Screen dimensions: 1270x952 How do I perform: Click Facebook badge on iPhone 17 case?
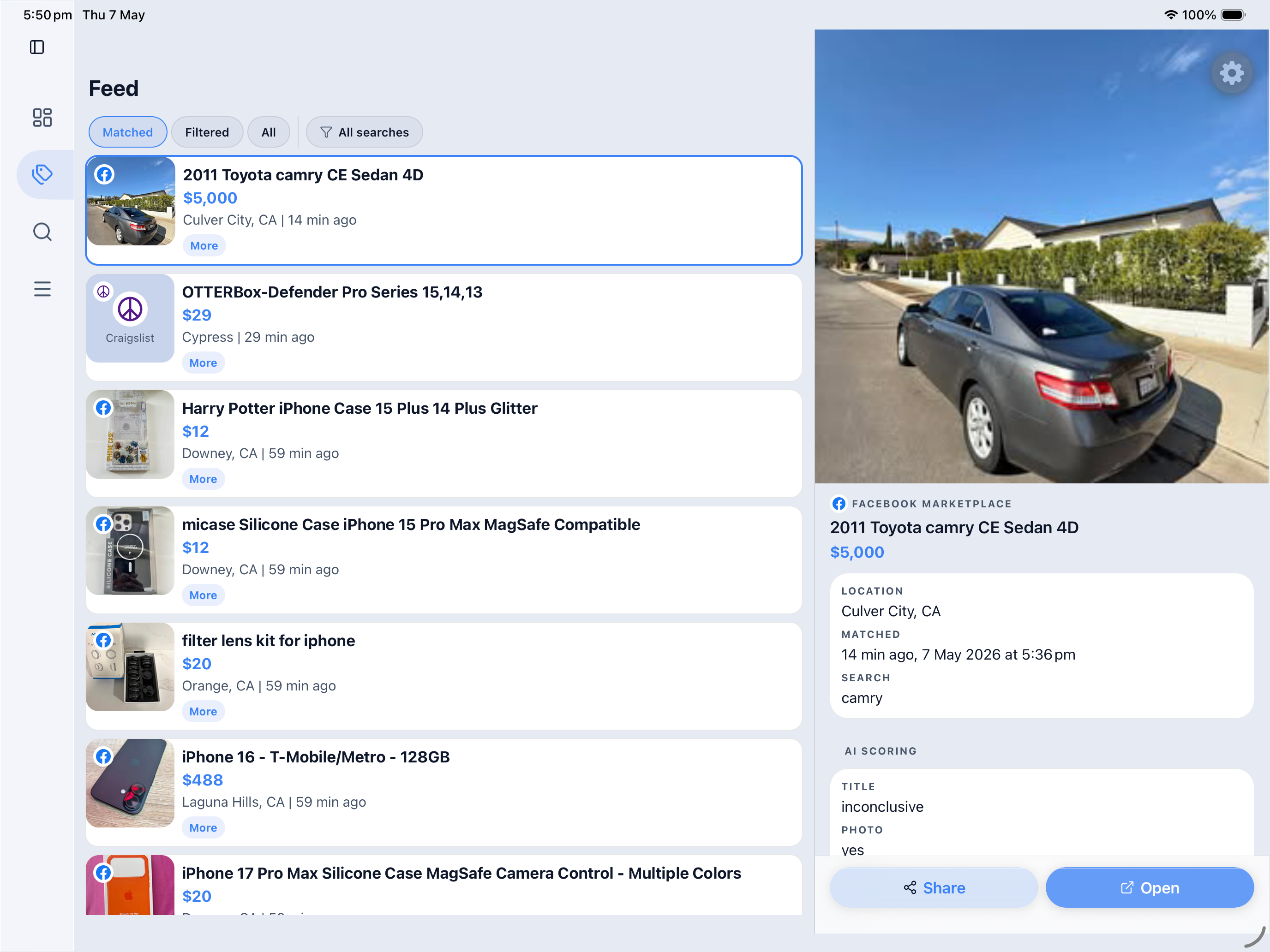point(103,873)
